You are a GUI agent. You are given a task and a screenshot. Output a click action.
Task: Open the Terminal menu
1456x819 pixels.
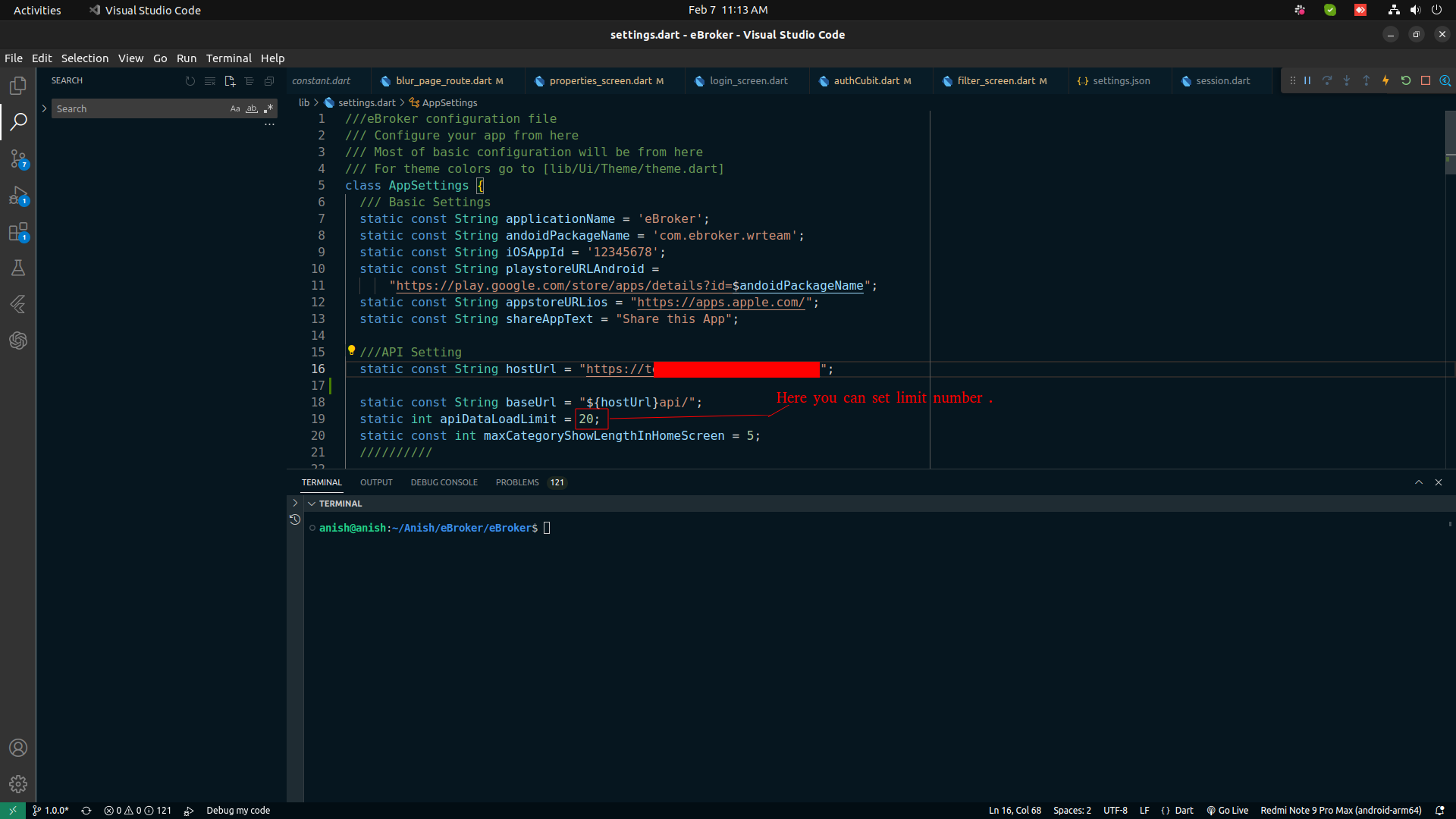coord(228,58)
